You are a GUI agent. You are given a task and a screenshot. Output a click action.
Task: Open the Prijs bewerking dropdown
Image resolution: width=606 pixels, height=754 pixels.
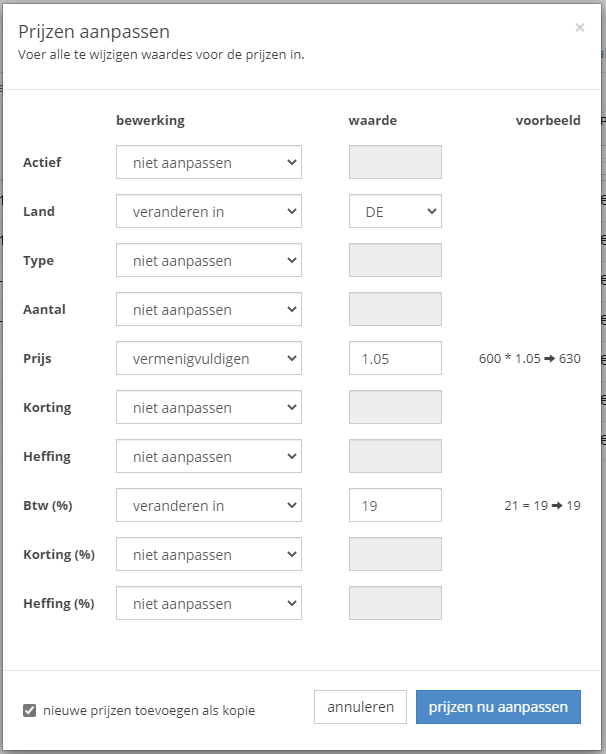(x=209, y=358)
